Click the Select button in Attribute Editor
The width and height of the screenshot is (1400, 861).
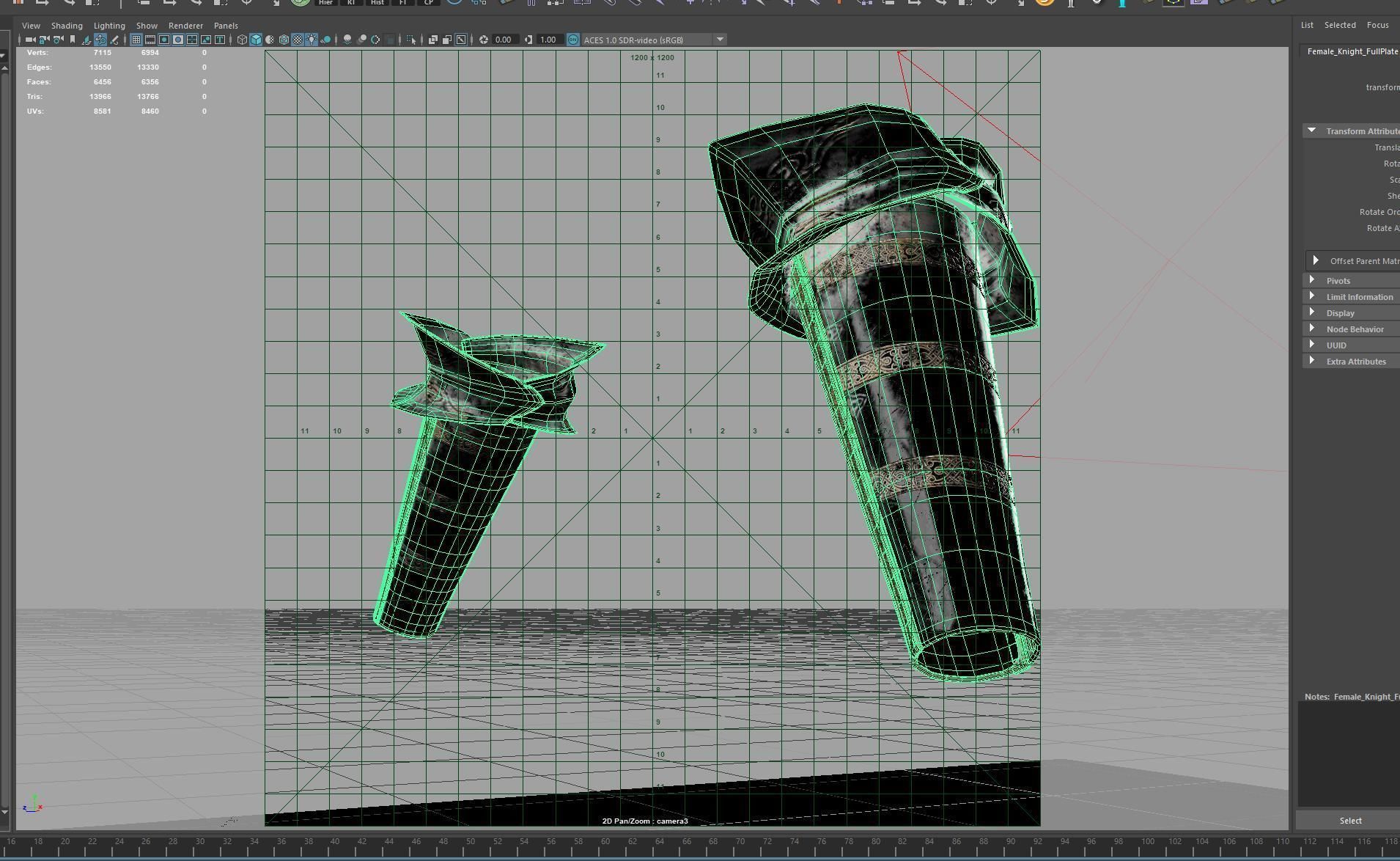[1349, 821]
